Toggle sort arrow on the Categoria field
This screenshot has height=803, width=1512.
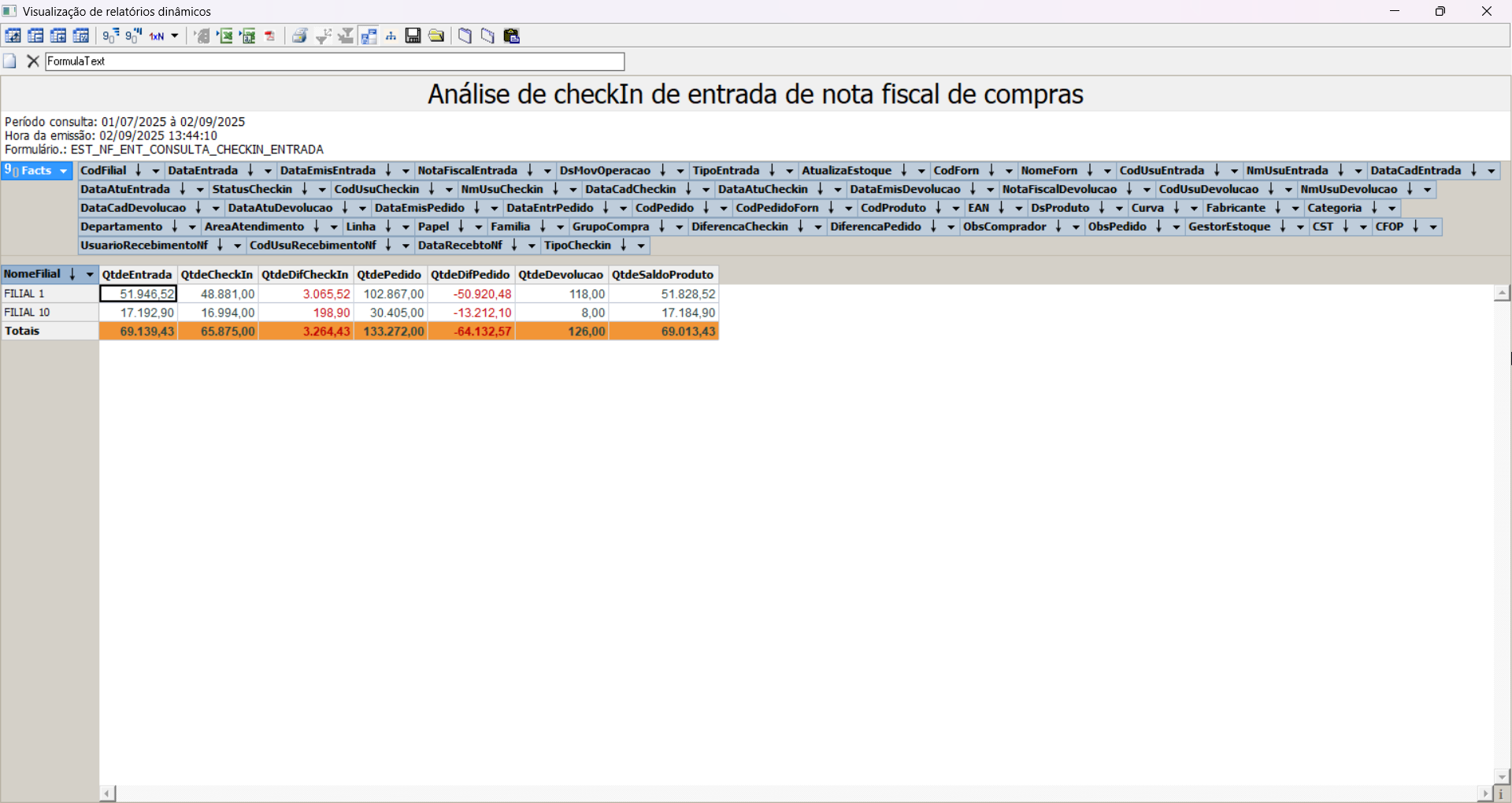tap(1374, 209)
